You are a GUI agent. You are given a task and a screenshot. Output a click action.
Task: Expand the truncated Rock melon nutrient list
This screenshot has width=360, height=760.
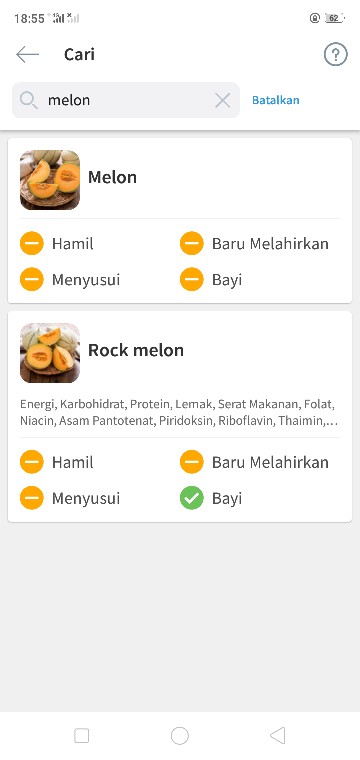pyautogui.click(x=179, y=412)
